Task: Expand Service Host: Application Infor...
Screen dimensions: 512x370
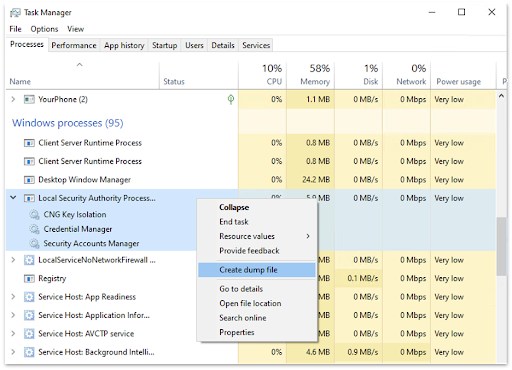Action: click(13, 315)
